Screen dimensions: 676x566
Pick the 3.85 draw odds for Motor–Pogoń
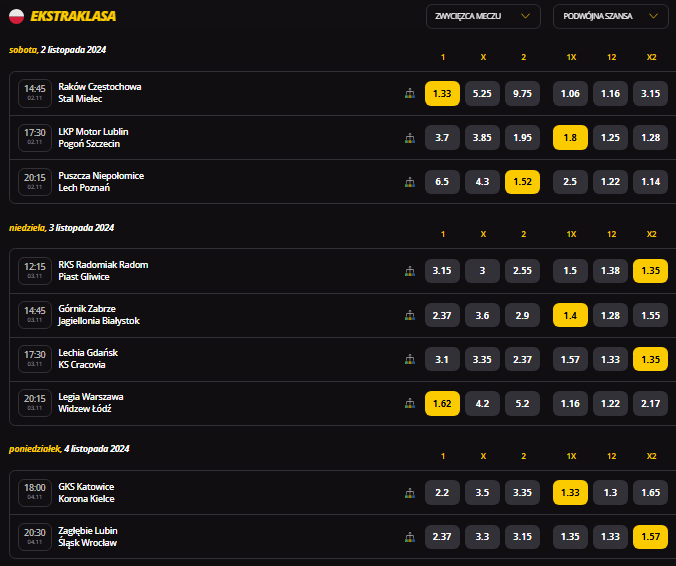(482, 138)
